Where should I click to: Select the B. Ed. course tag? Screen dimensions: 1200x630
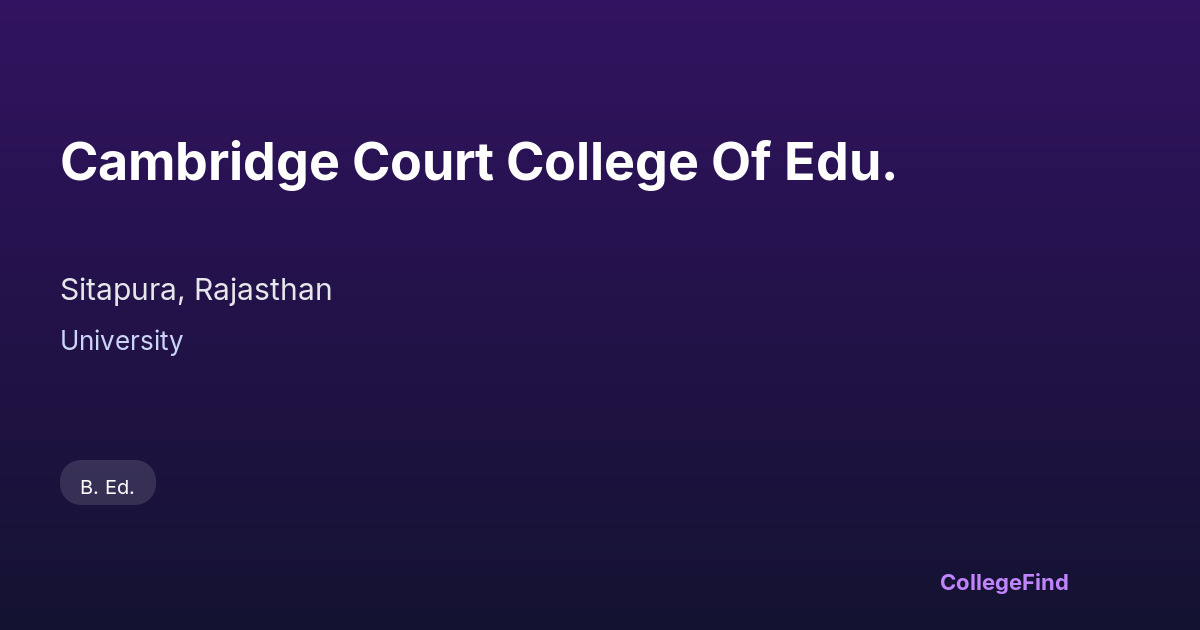tap(108, 486)
